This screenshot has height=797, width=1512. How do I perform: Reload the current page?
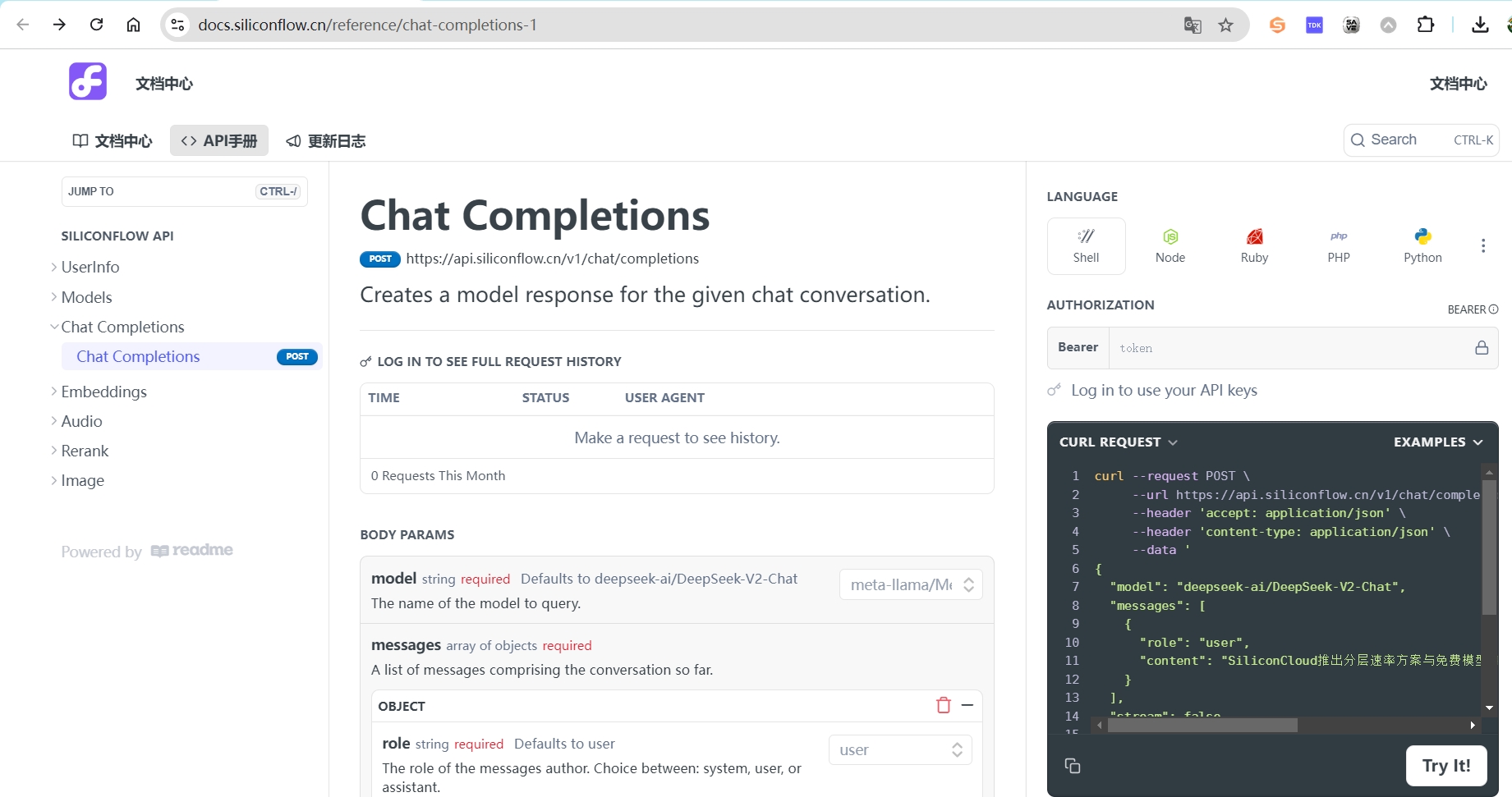pos(96,25)
